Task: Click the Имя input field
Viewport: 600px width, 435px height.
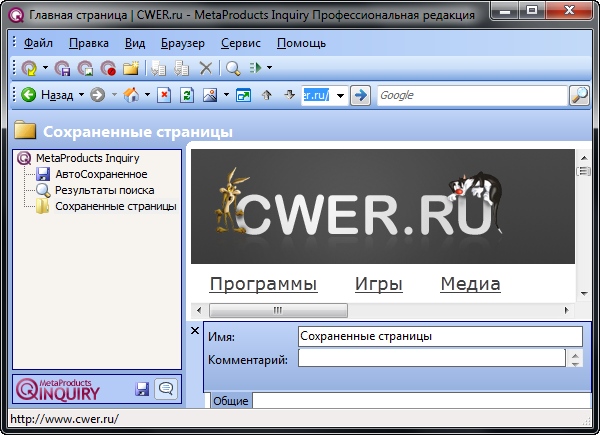Action: click(440, 337)
